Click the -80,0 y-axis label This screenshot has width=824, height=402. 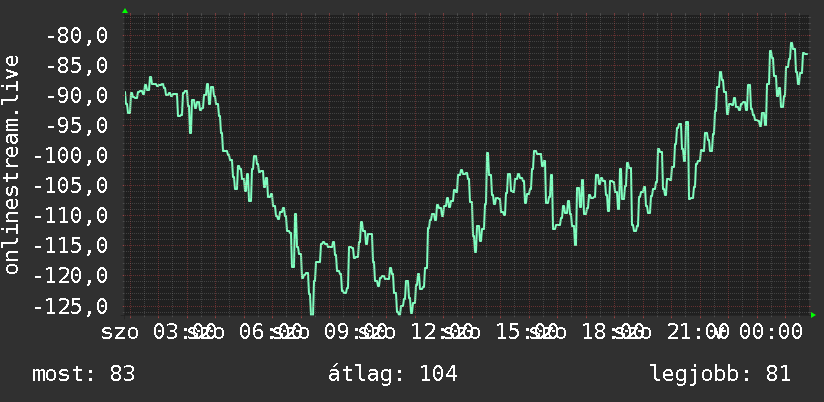(77, 36)
